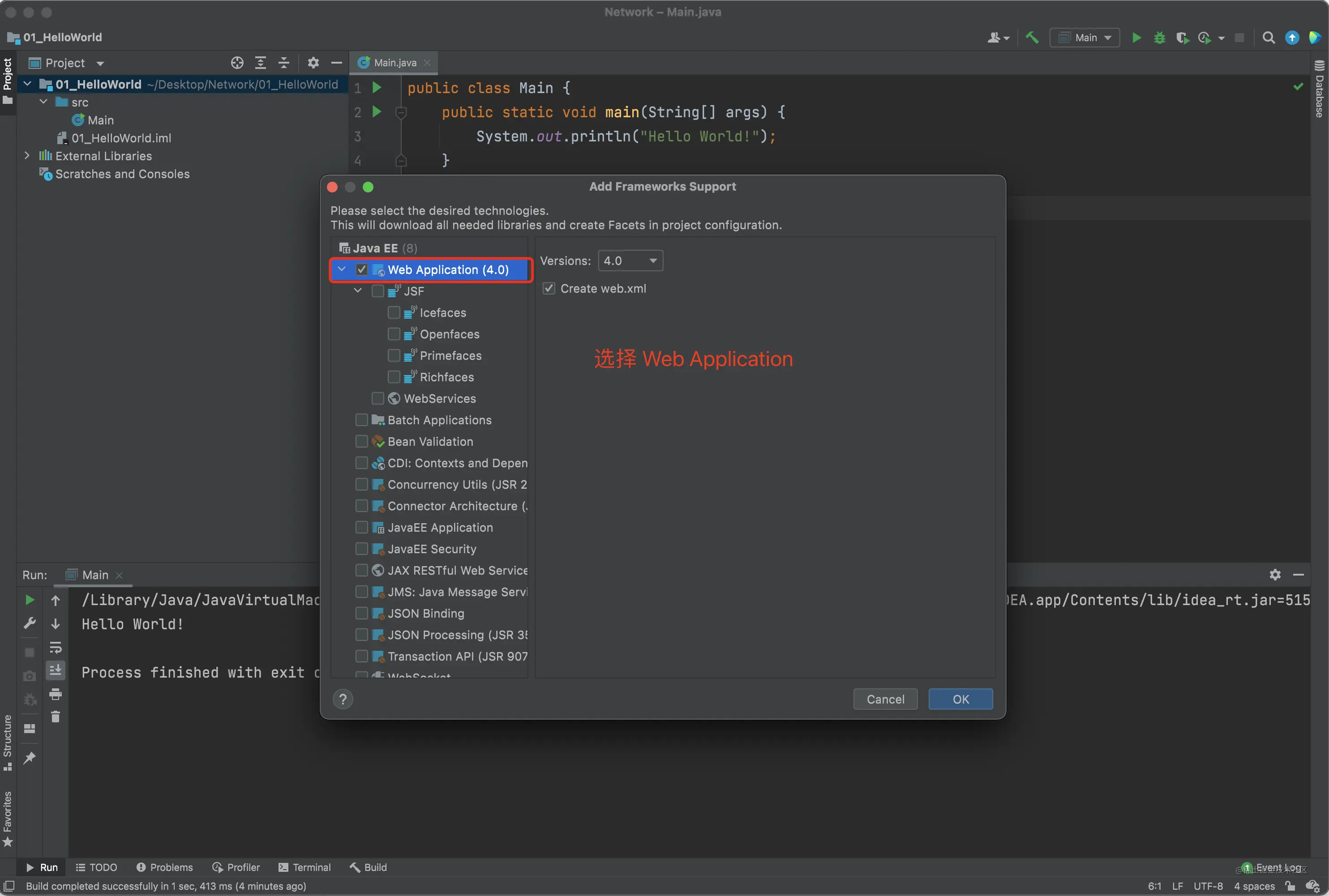Open the user account icon in toolbar

coord(998,38)
